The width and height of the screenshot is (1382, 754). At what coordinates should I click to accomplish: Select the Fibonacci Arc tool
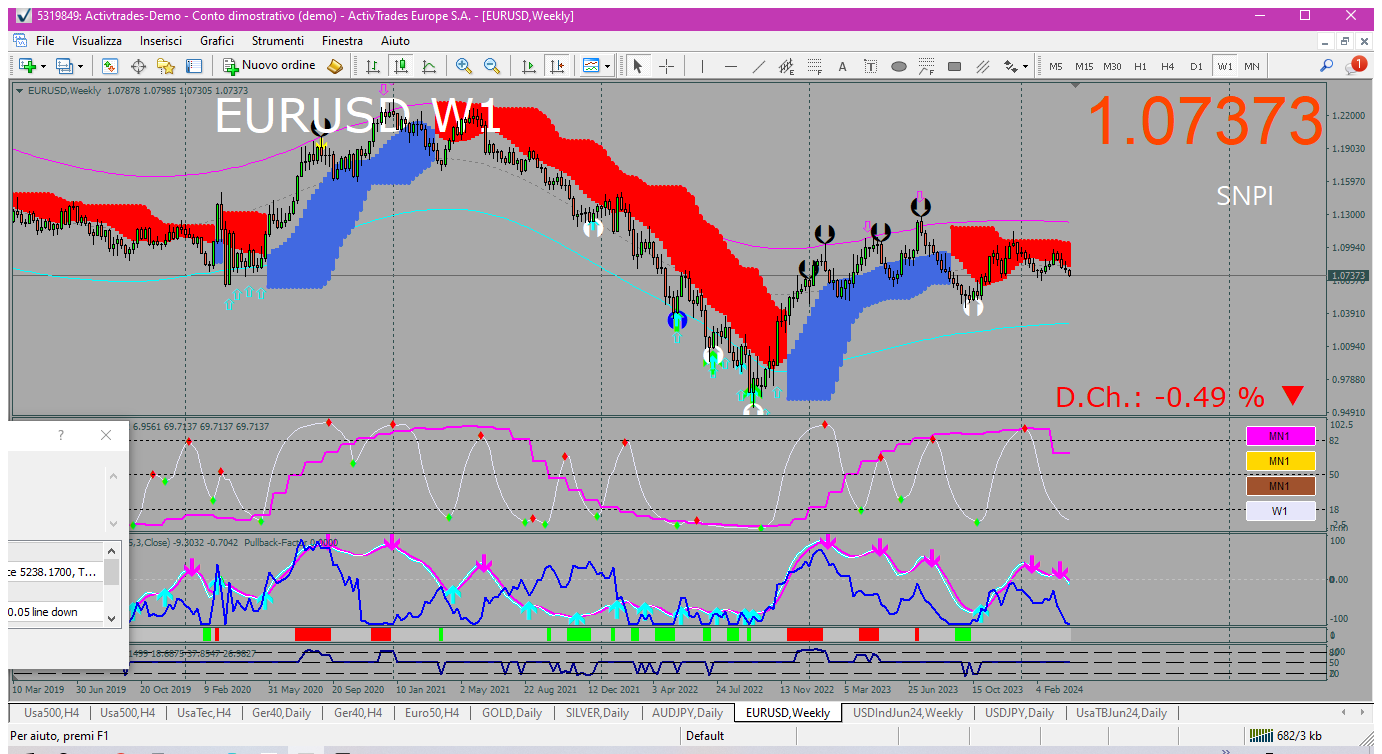pos(926,66)
